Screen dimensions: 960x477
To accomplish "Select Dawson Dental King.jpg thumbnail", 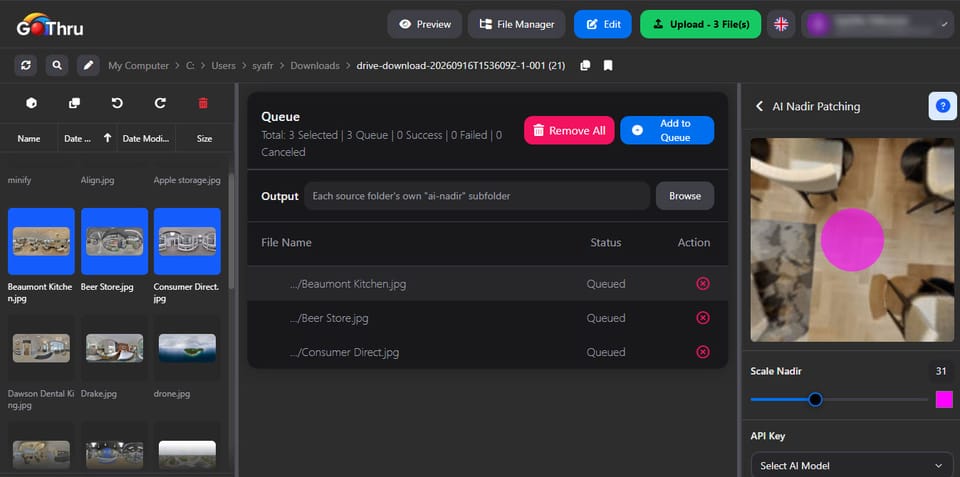I will pyautogui.click(x=41, y=348).
